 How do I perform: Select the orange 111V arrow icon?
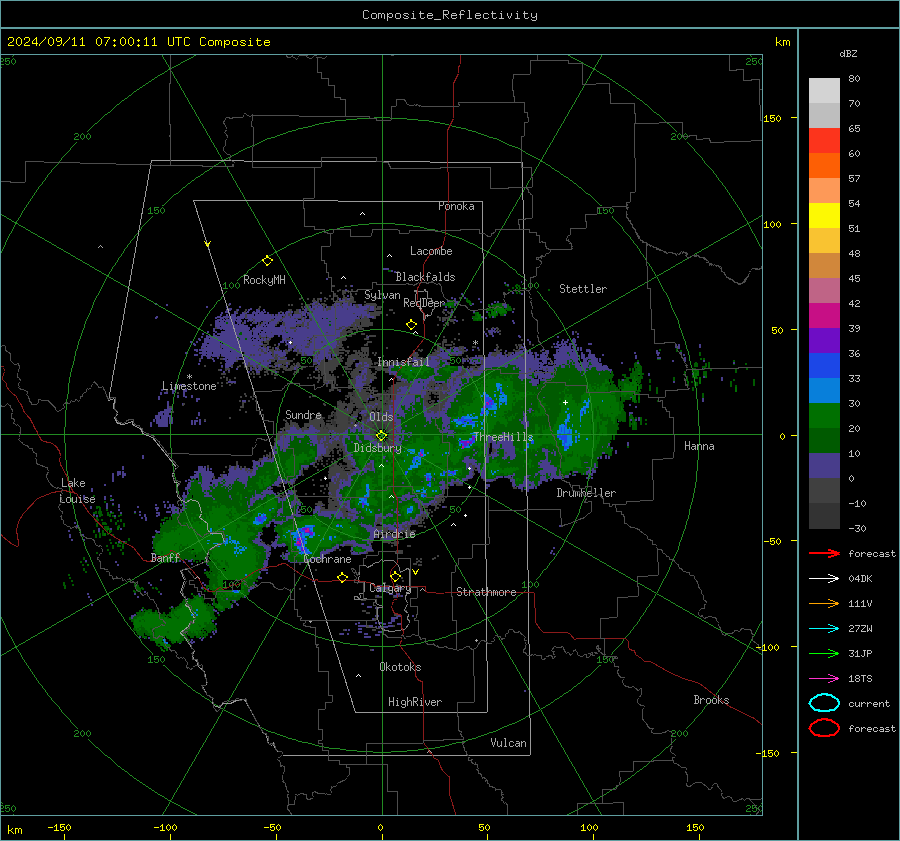(x=824, y=603)
